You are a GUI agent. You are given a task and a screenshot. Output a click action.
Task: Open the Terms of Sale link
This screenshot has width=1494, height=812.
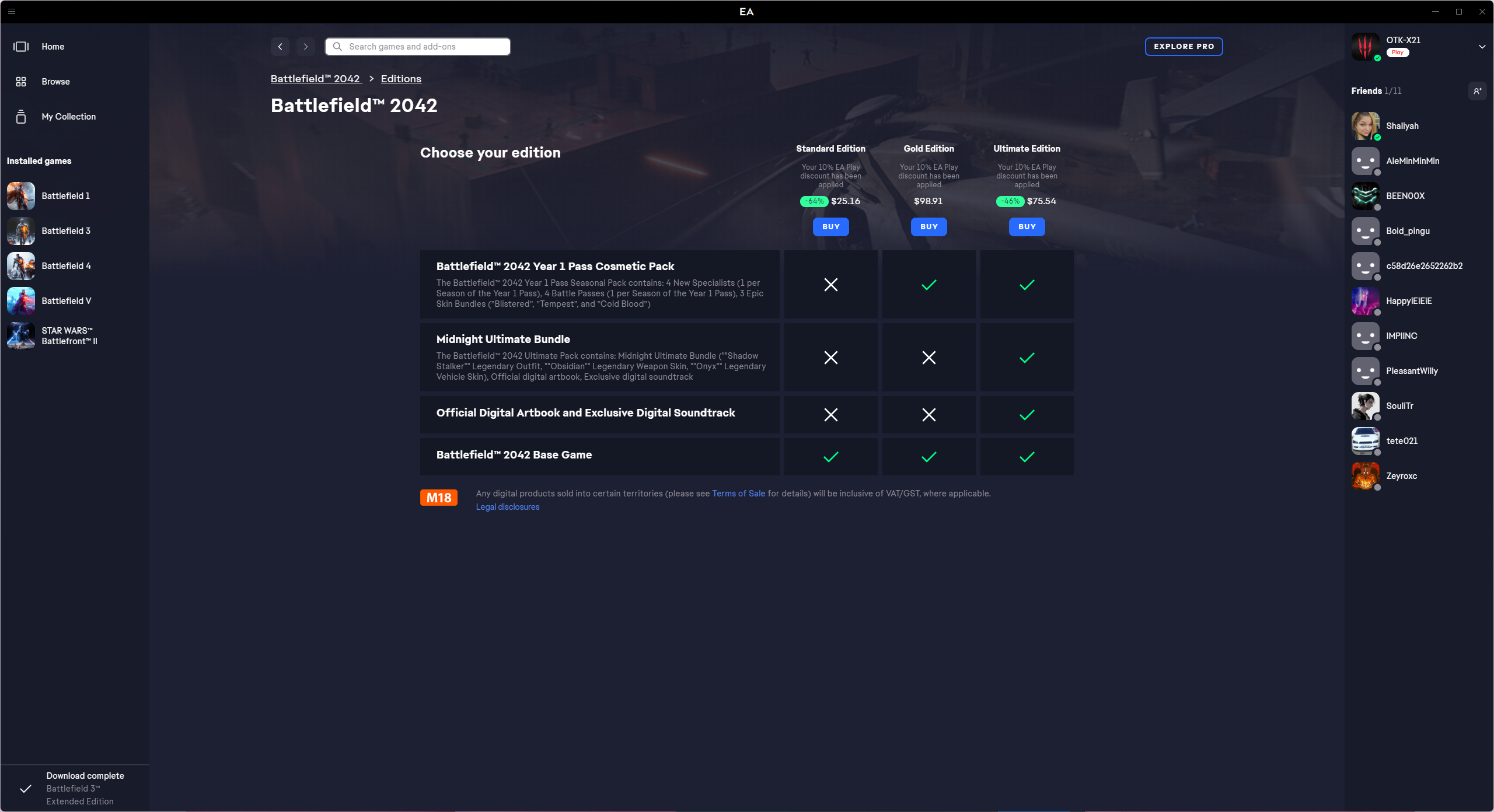(x=738, y=494)
